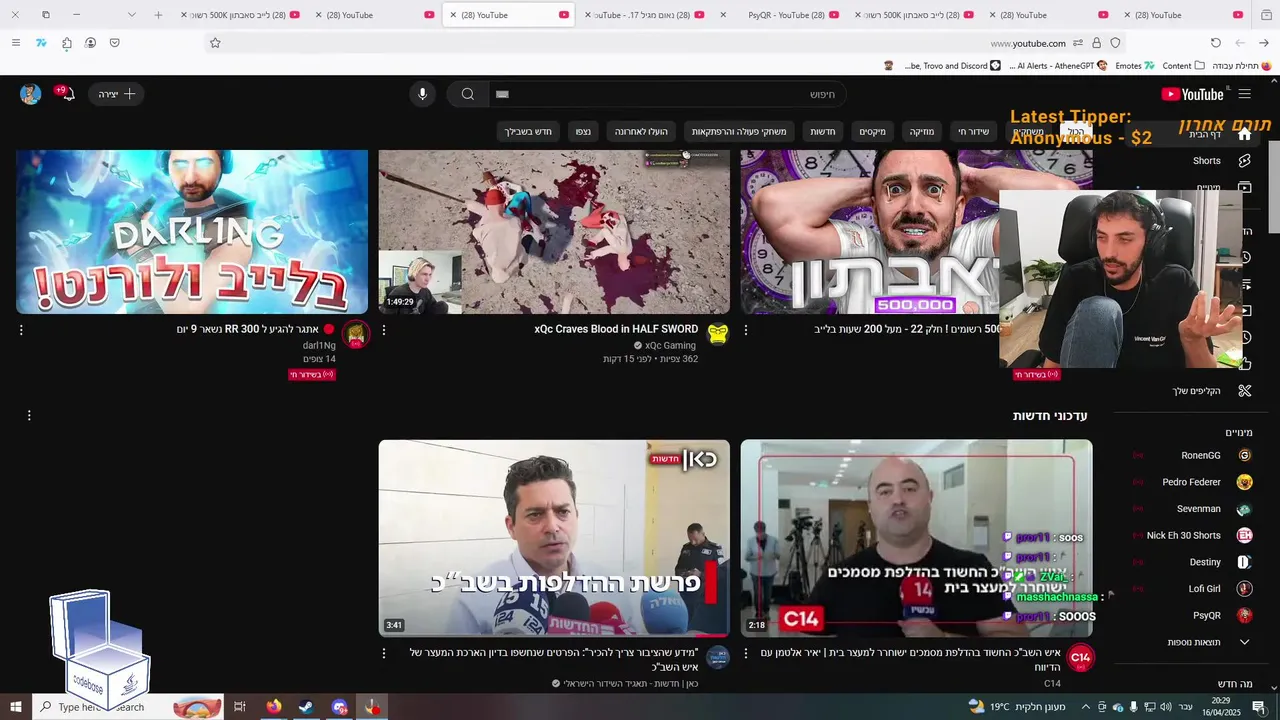
Task: Play the DARLING livestream thumbnail
Action: 192,231
